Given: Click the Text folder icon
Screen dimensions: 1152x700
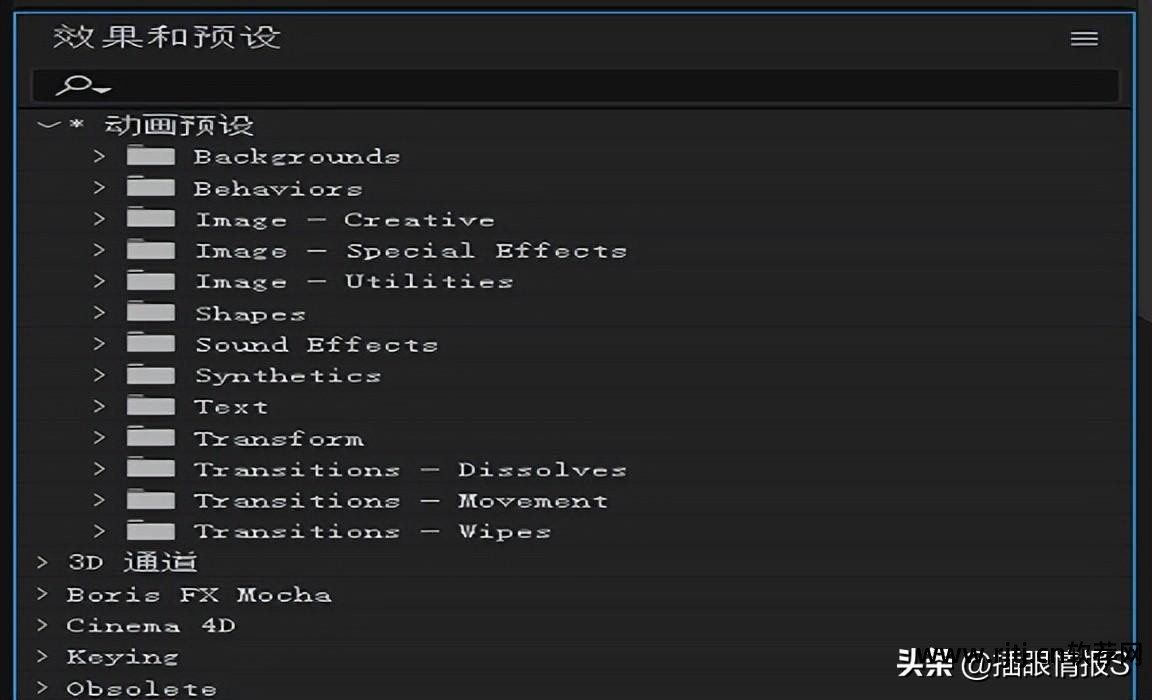Looking at the screenshot, I should tap(151, 406).
